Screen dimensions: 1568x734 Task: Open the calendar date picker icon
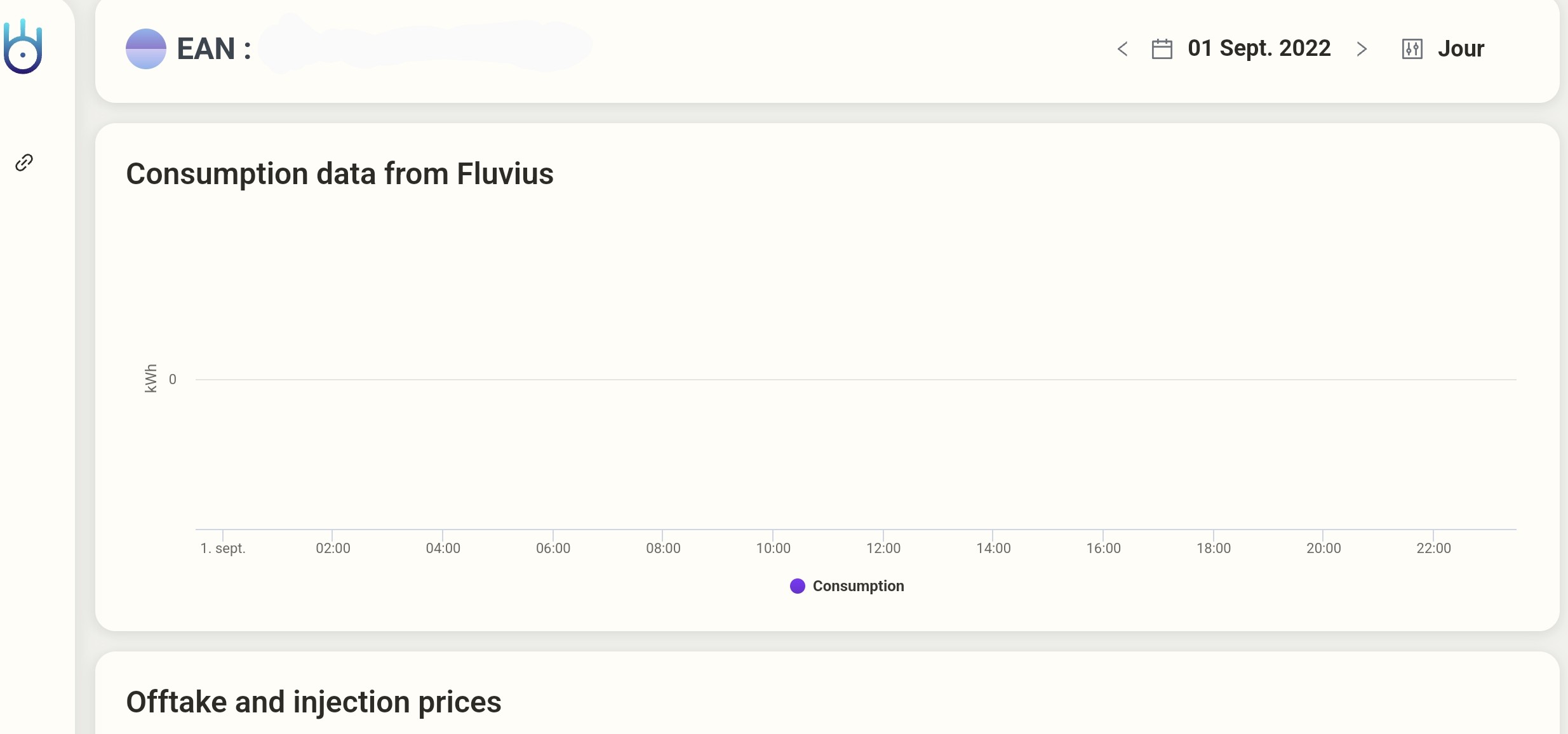pos(1162,49)
